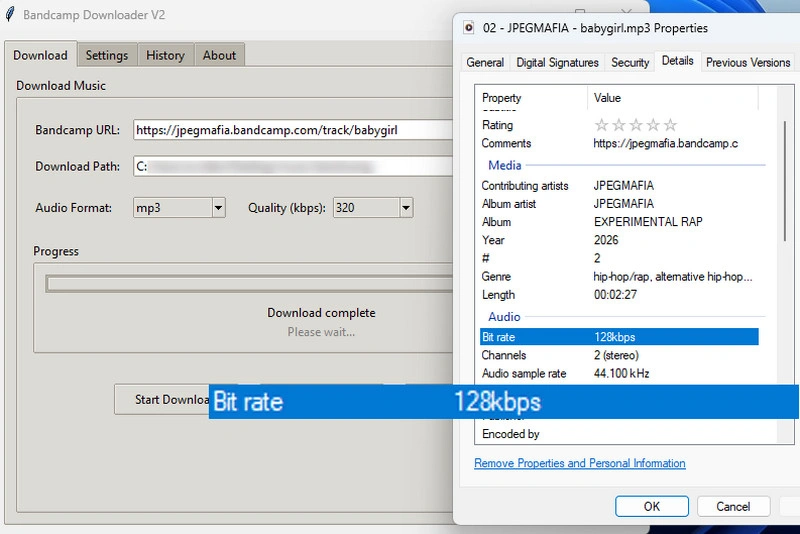Switch to General tab in Properties
The height and width of the screenshot is (534, 800).
tap(485, 62)
